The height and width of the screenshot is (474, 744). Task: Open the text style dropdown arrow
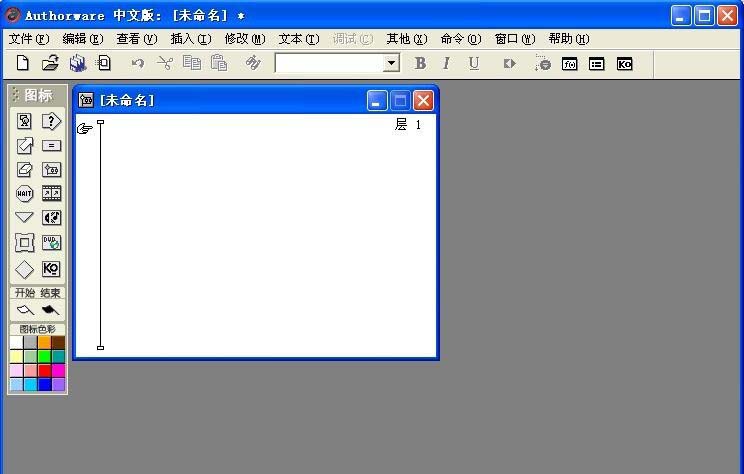pos(391,63)
